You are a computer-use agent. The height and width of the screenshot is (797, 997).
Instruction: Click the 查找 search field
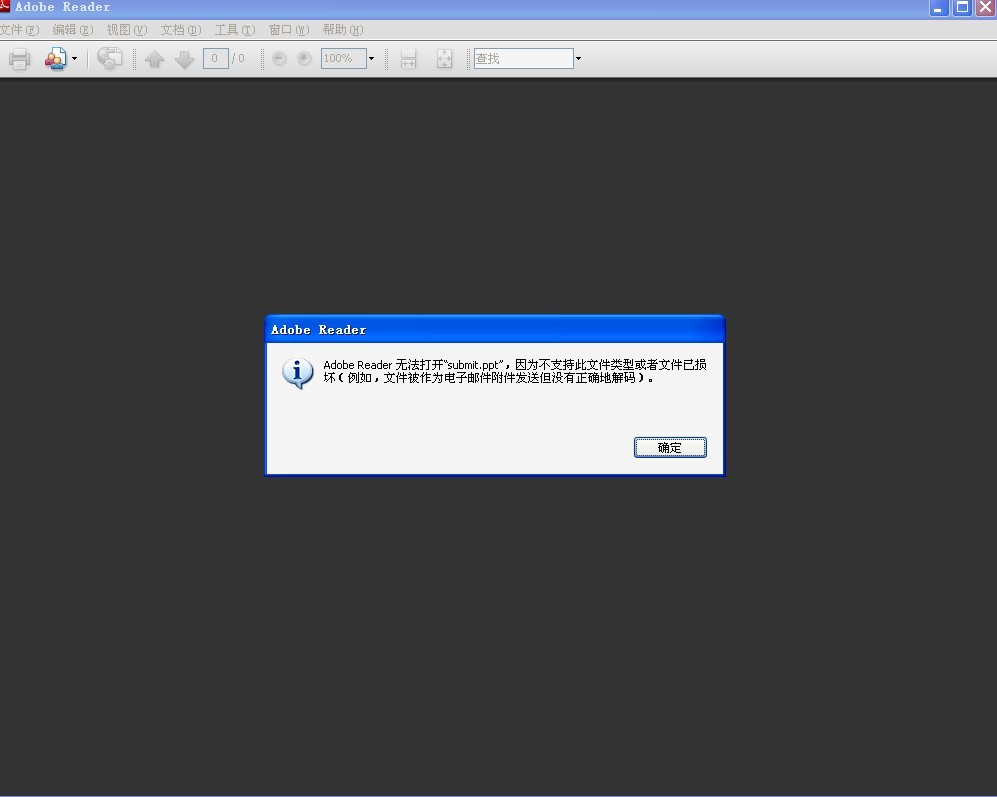(523, 59)
